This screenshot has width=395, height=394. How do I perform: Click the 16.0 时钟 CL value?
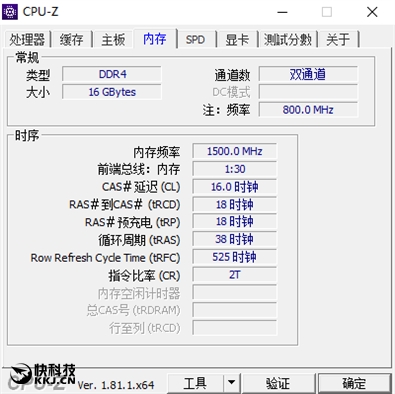234,187
